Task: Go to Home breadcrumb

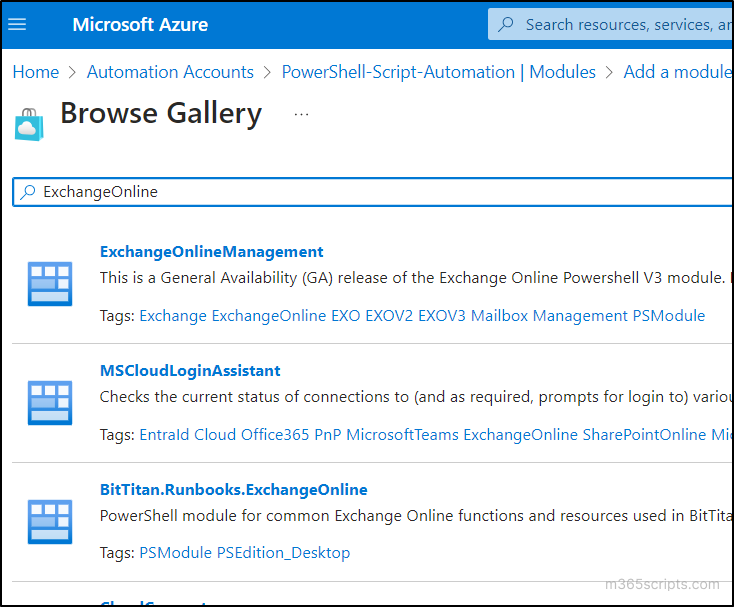Action: [x=35, y=72]
